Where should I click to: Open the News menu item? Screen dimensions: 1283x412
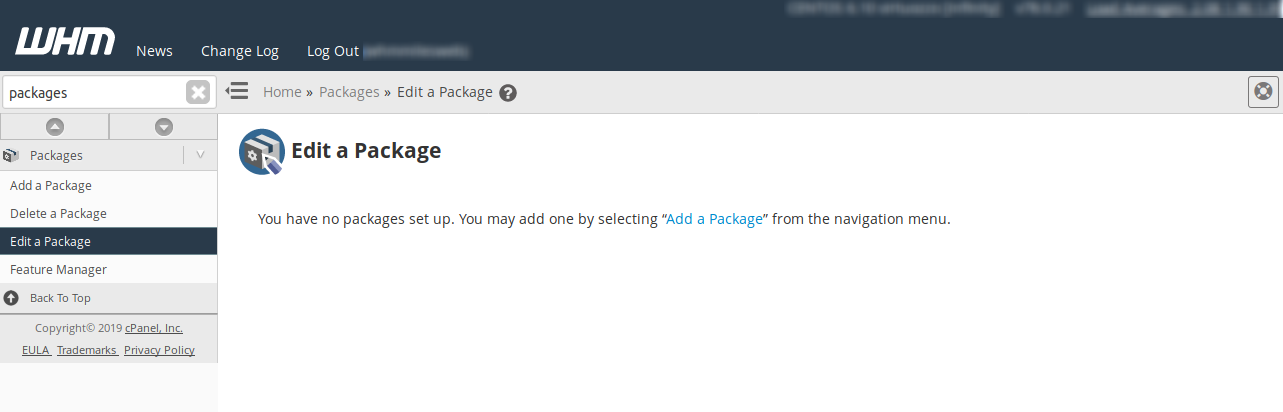154,51
